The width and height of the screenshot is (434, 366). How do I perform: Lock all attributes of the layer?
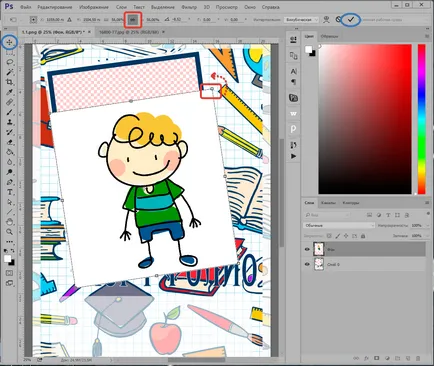click(363, 236)
